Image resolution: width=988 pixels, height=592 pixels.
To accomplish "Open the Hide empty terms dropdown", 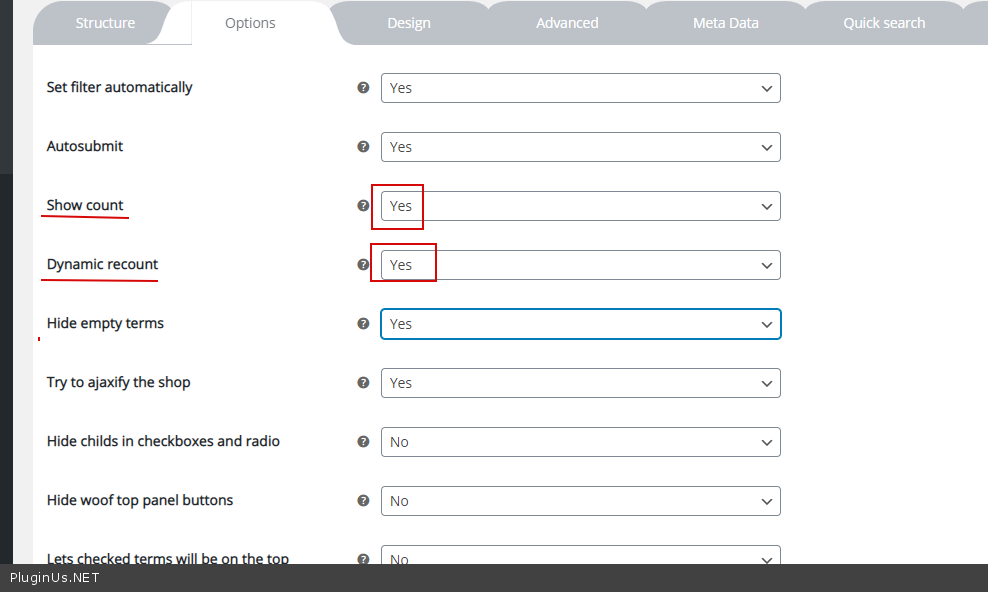I will (580, 324).
